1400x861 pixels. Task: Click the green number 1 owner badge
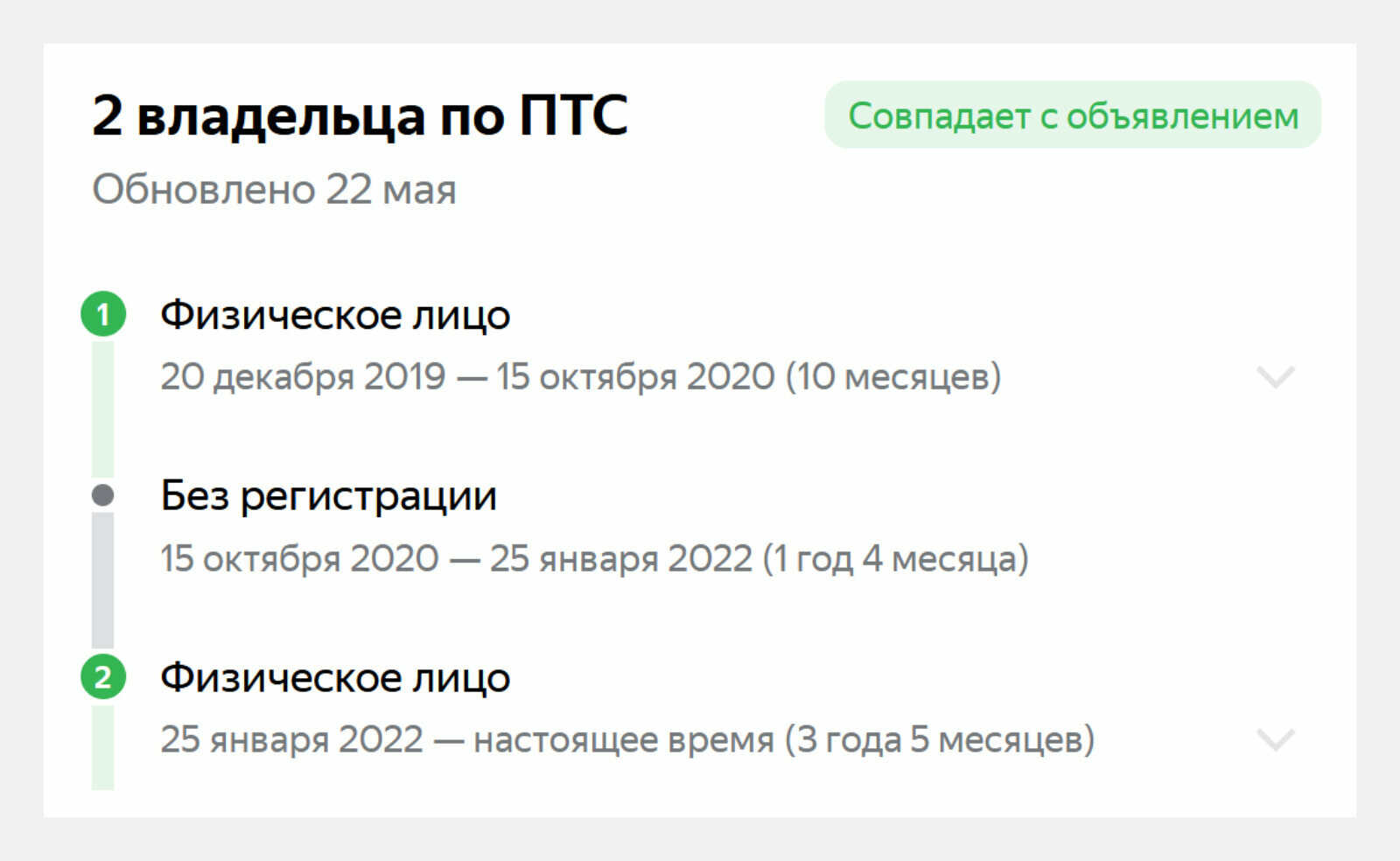(103, 314)
